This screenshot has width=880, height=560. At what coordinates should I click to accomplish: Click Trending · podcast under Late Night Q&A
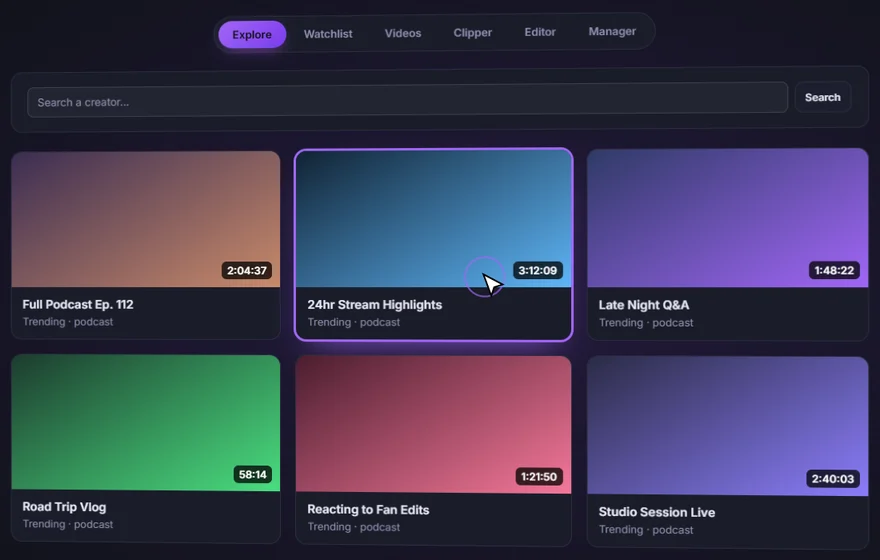tap(646, 323)
